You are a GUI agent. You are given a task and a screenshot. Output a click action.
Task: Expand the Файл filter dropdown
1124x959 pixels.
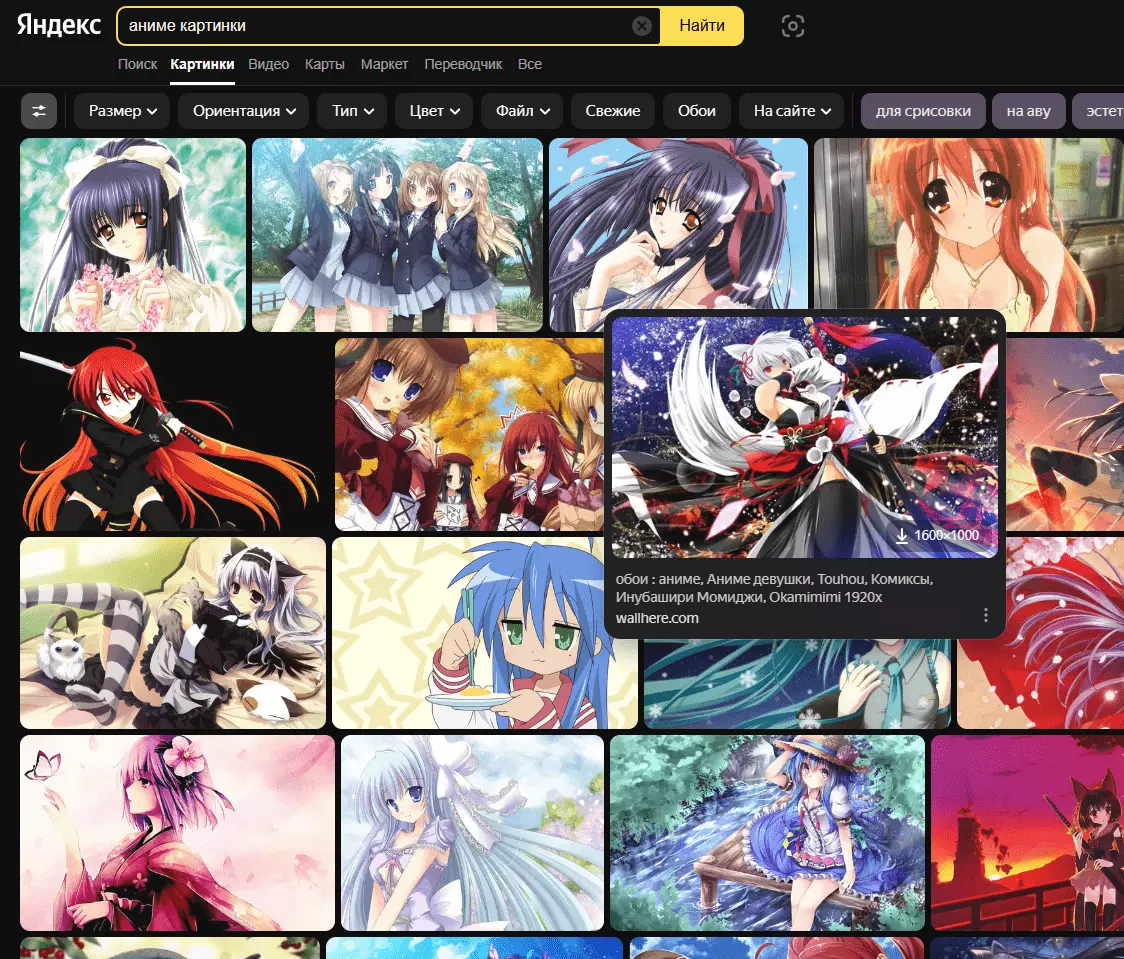523,111
